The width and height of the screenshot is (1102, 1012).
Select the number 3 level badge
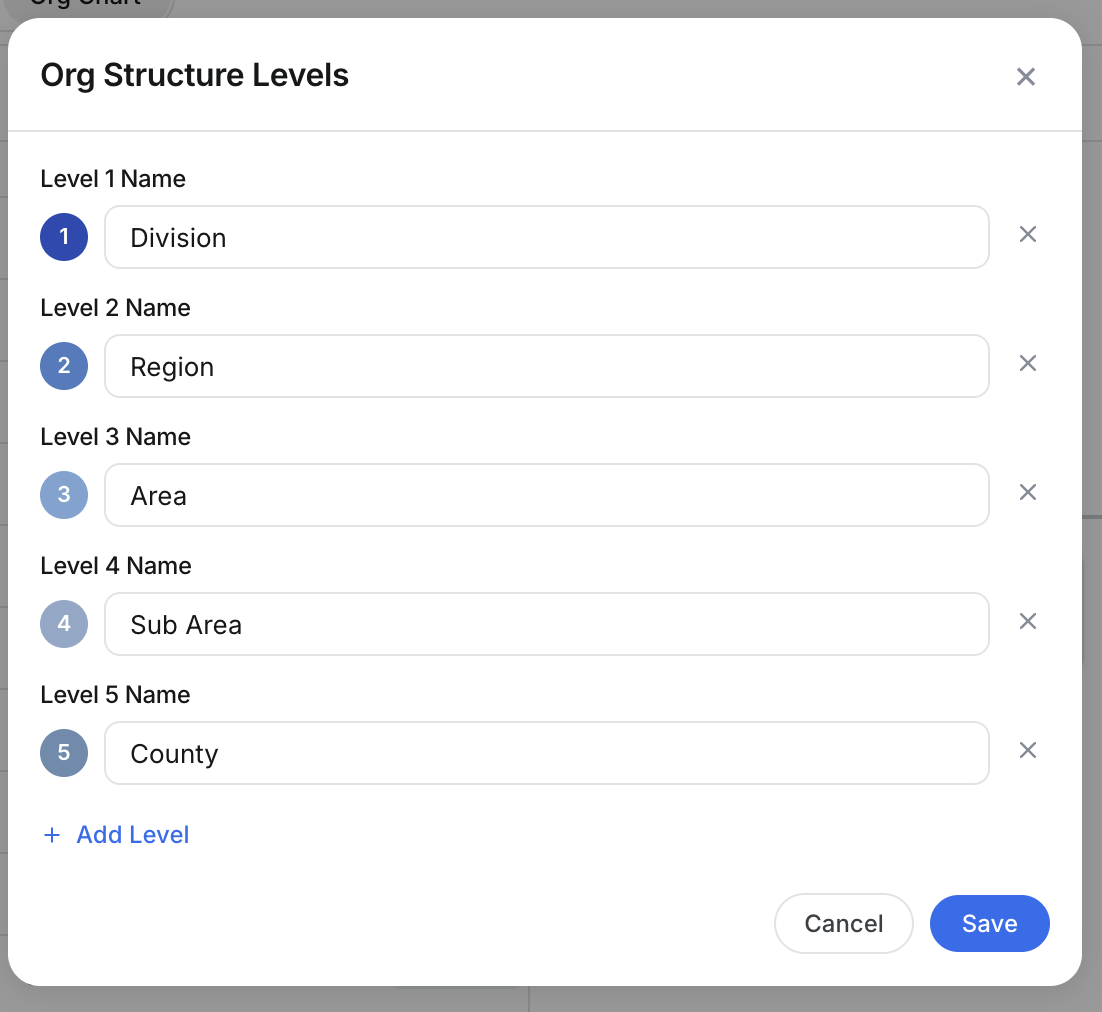[x=64, y=495]
